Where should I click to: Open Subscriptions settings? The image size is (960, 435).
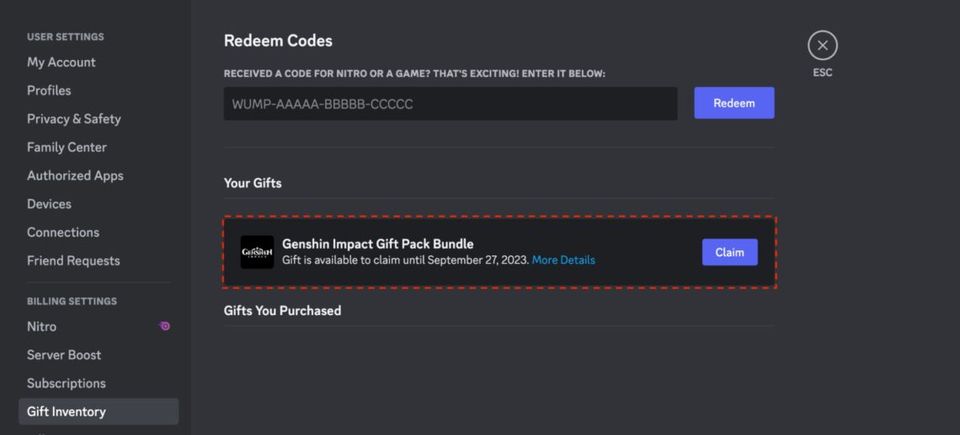[66, 383]
